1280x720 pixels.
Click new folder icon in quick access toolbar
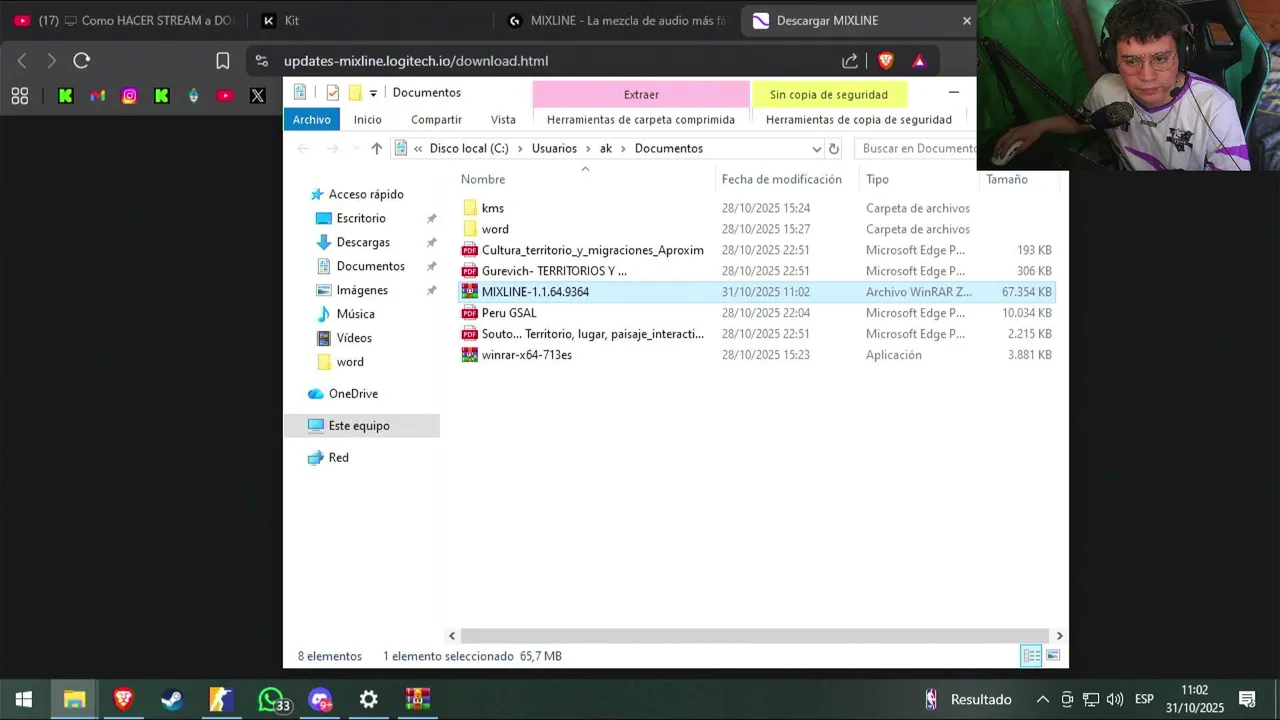355,93
